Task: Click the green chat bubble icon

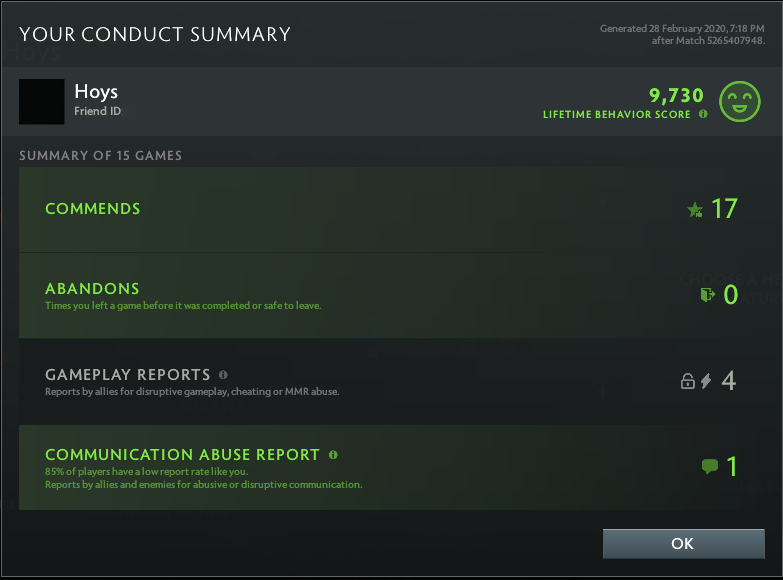Action: point(710,466)
